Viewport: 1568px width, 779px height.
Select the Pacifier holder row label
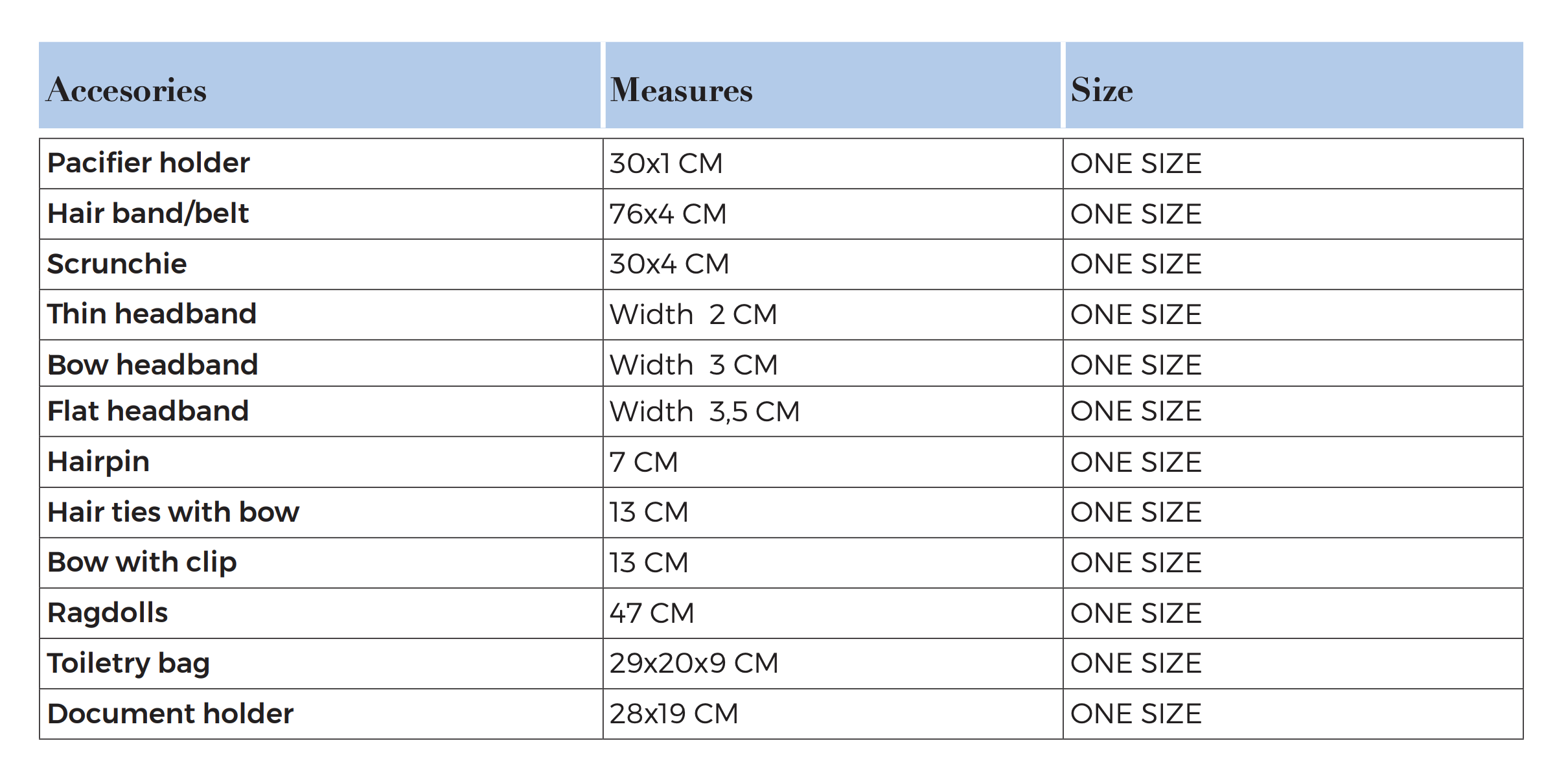[148, 163]
